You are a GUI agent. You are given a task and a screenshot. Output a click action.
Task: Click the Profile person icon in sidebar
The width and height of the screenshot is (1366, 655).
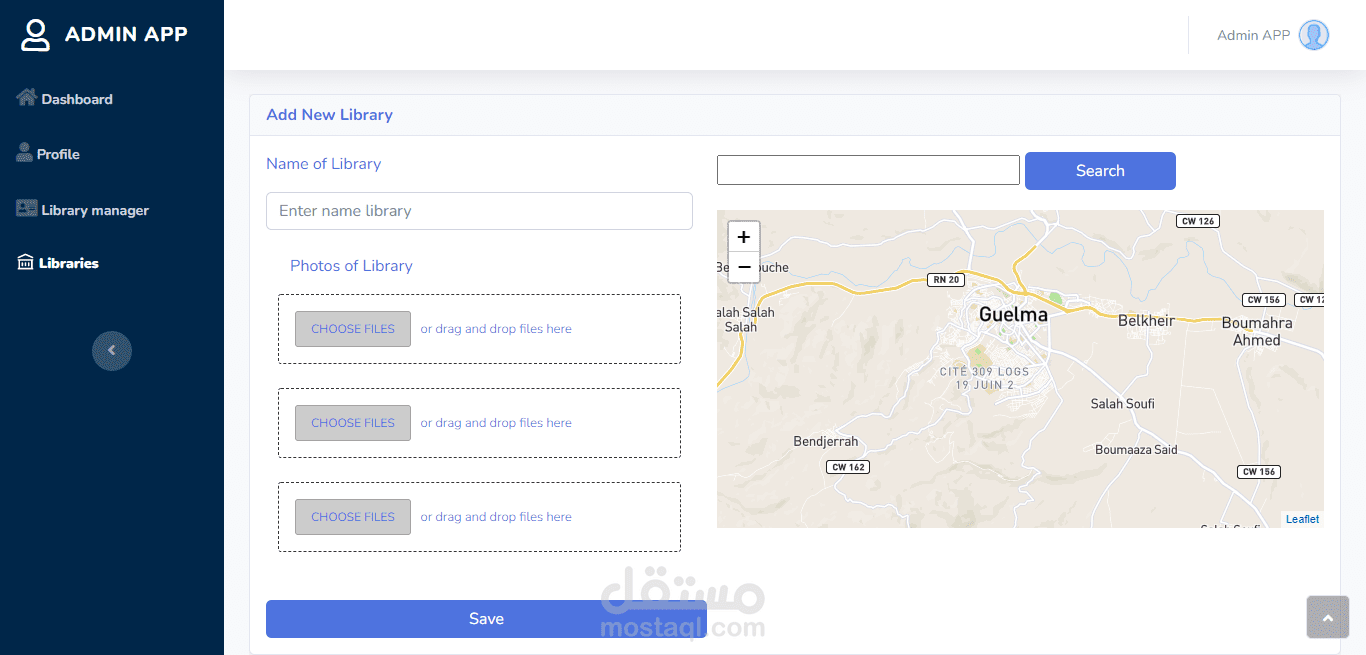point(25,153)
